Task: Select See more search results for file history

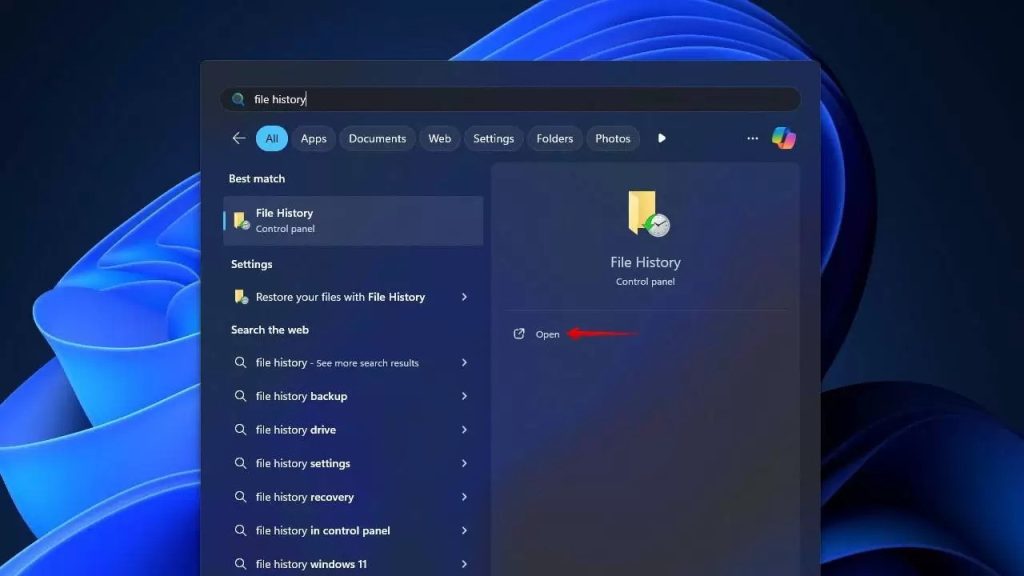Action: (340, 362)
